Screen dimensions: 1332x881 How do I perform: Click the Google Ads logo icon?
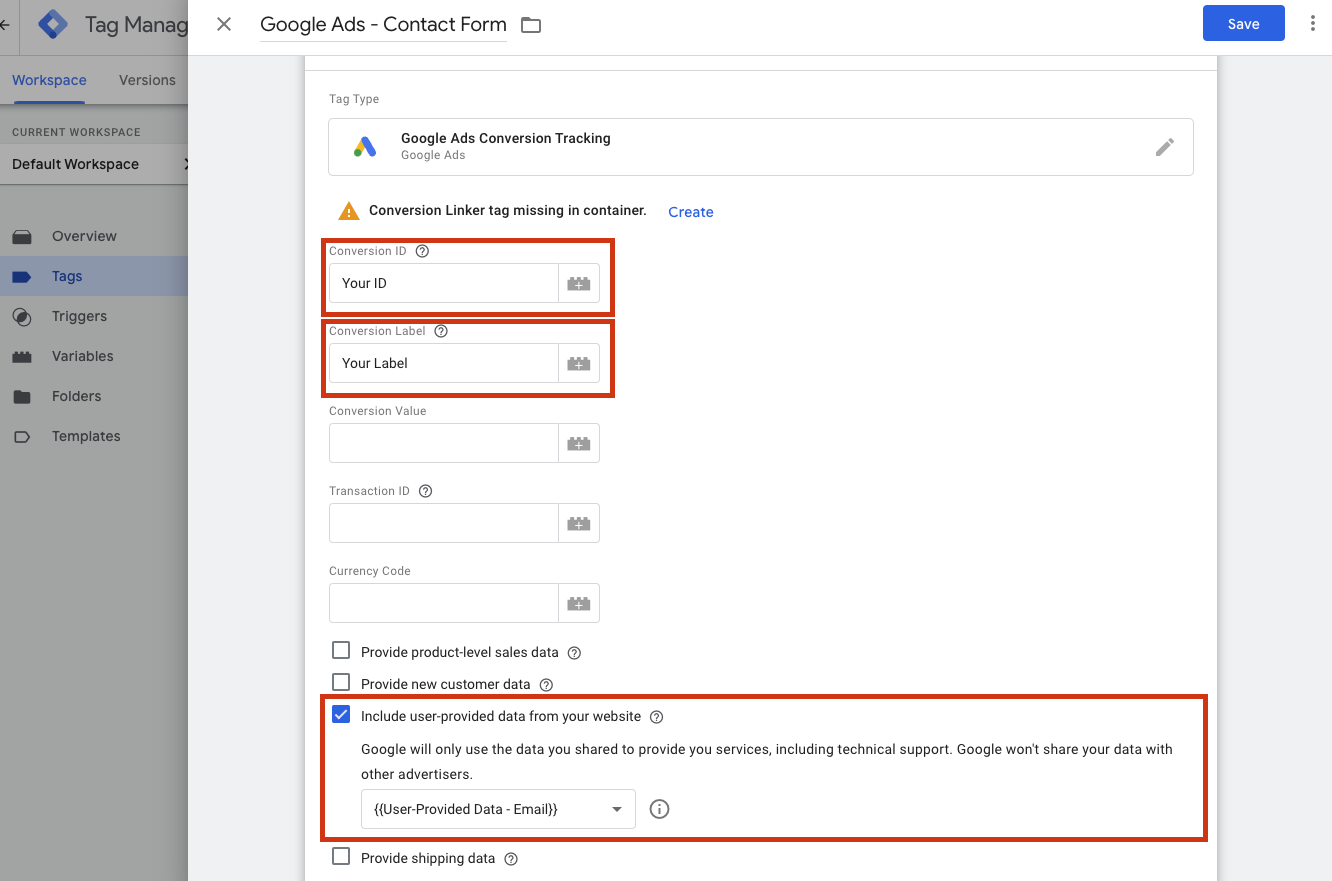365,147
